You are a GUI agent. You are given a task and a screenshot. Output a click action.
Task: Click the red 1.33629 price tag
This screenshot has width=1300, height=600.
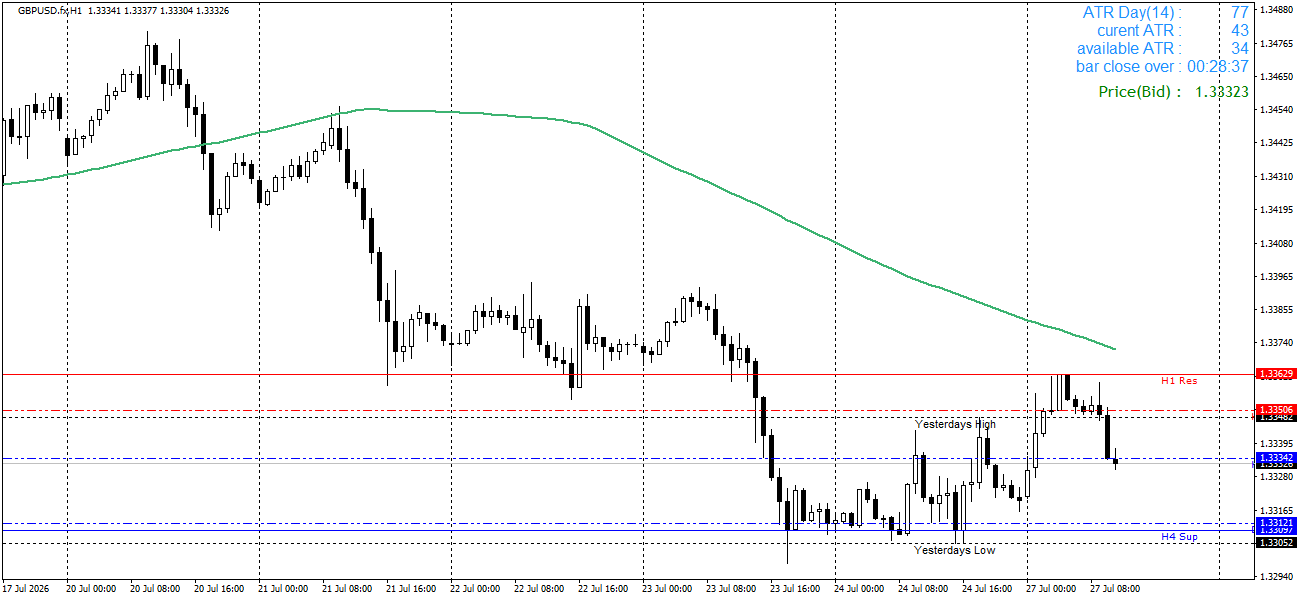click(1277, 374)
